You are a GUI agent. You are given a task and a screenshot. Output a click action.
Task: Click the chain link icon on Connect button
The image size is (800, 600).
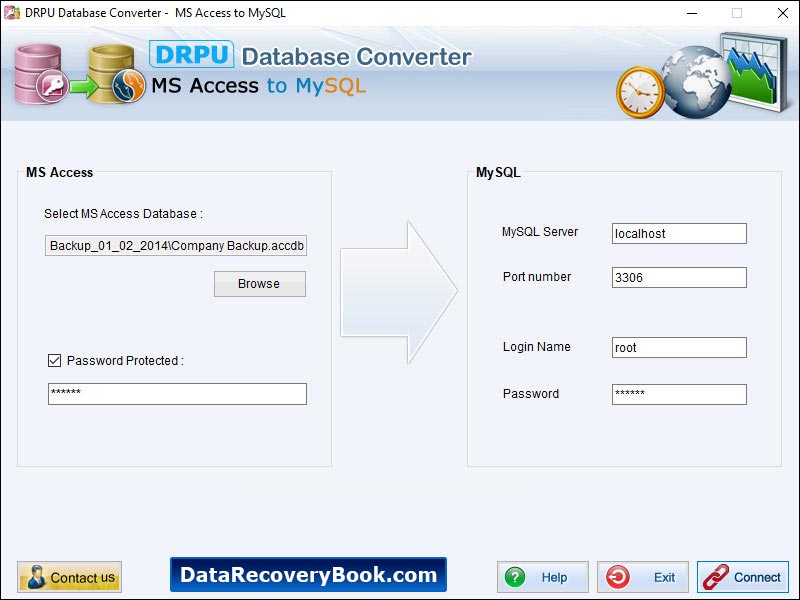(717, 577)
